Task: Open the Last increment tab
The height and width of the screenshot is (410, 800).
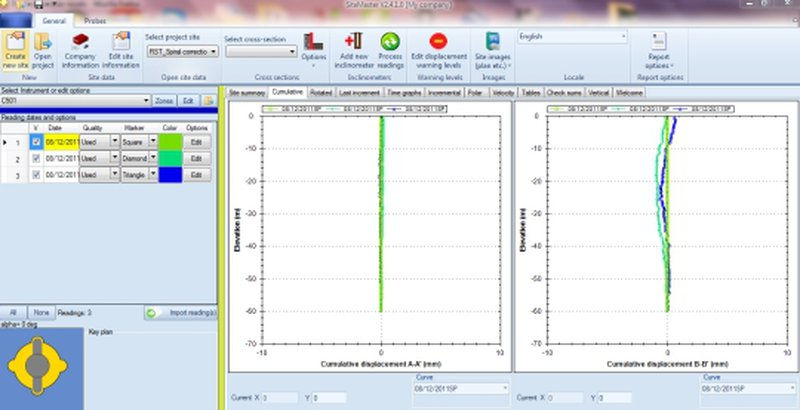Action: click(x=360, y=93)
